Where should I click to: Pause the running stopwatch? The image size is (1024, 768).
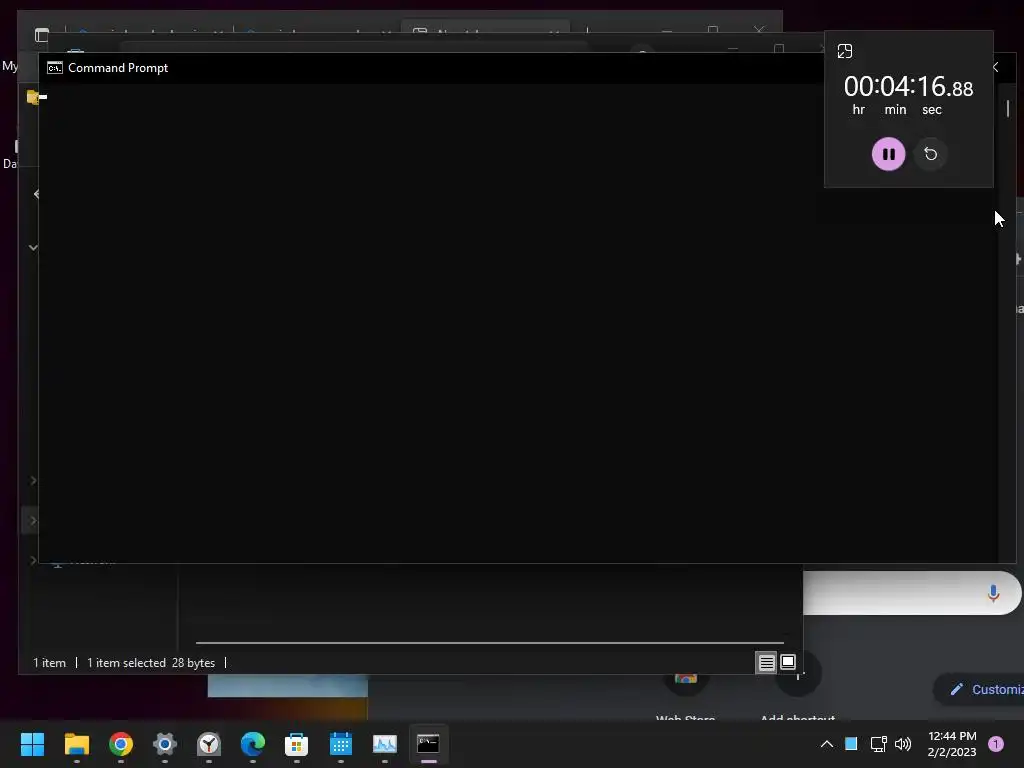[888, 154]
